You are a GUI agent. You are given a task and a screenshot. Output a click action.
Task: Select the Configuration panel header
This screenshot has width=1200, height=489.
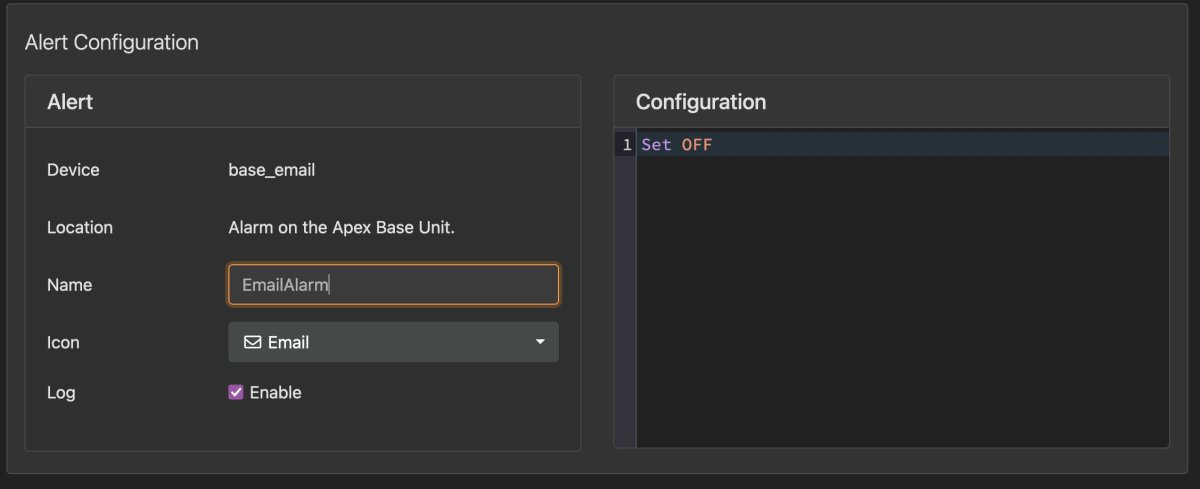[x=891, y=101]
